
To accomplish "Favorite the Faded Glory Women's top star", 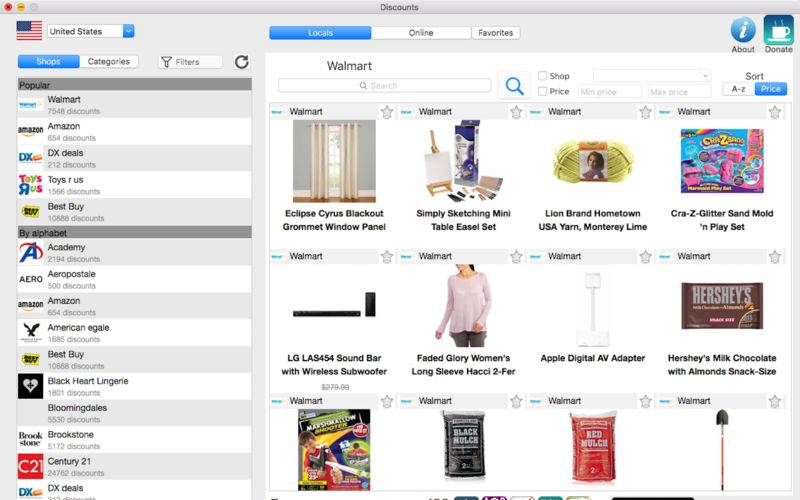I will click(516, 257).
